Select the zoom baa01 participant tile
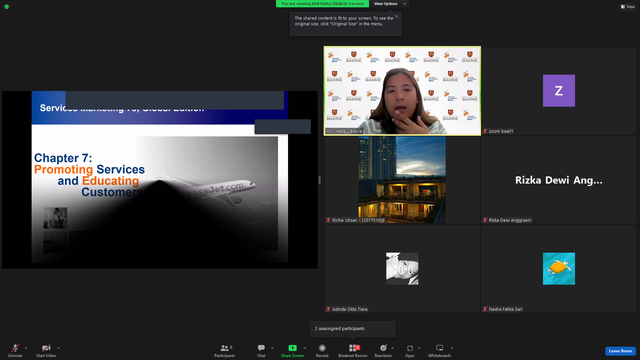This screenshot has height=360, width=640. [559, 91]
